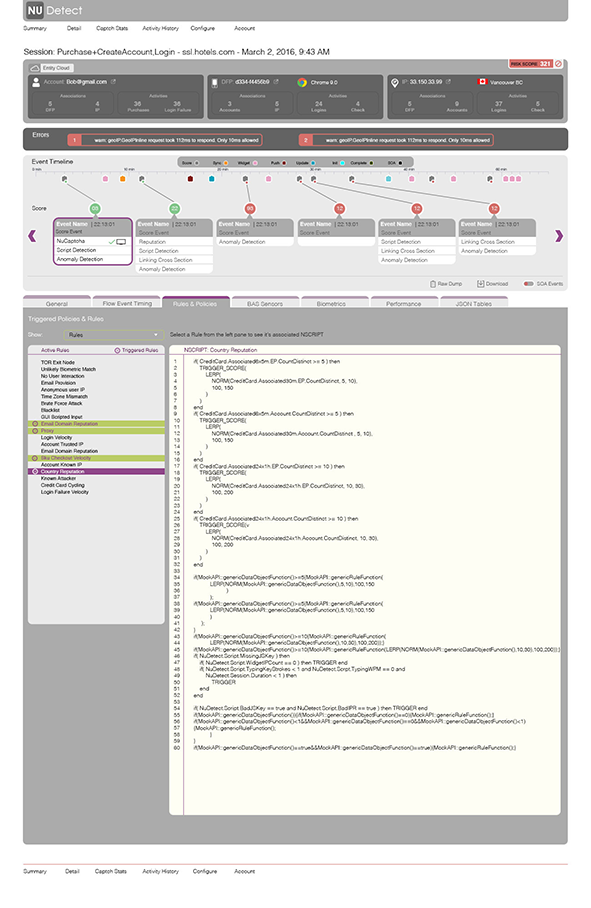Open Activity History in footer navigation
This screenshot has height=908, width=591.
coord(160,872)
